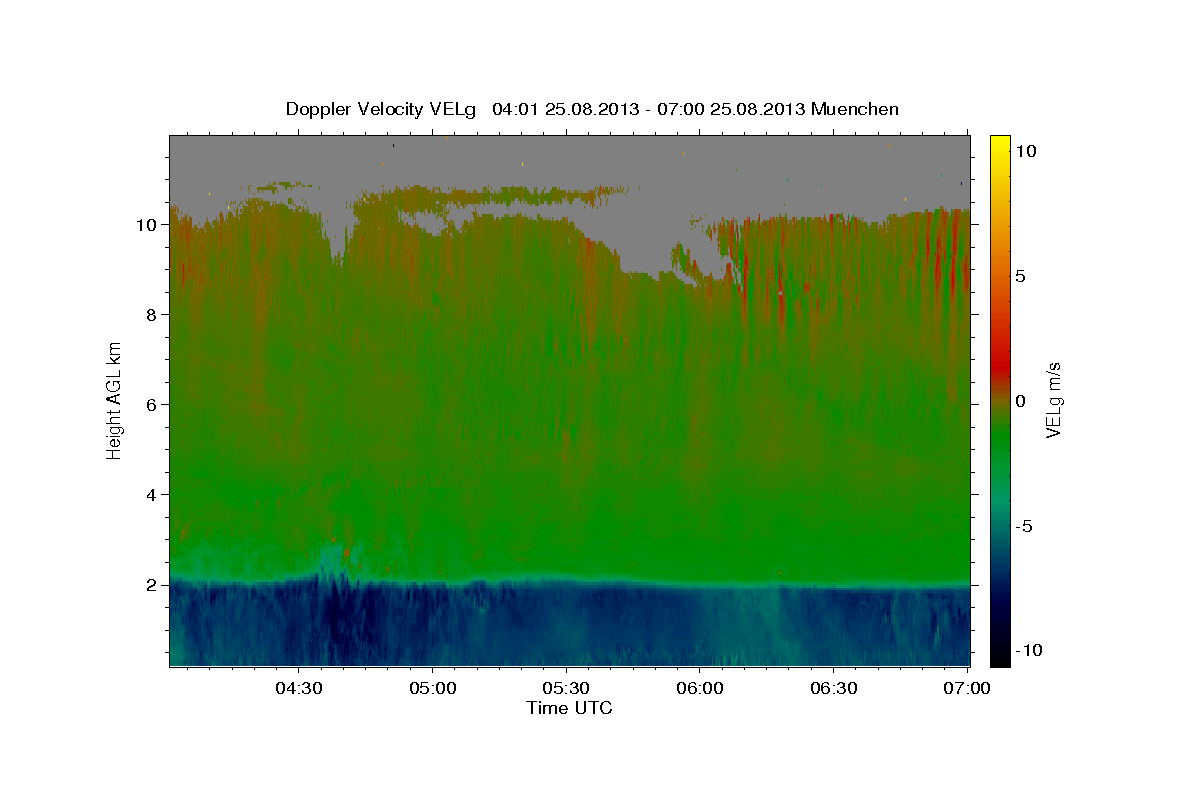Click the height tick label 10
The image size is (1200, 800).
(147, 225)
